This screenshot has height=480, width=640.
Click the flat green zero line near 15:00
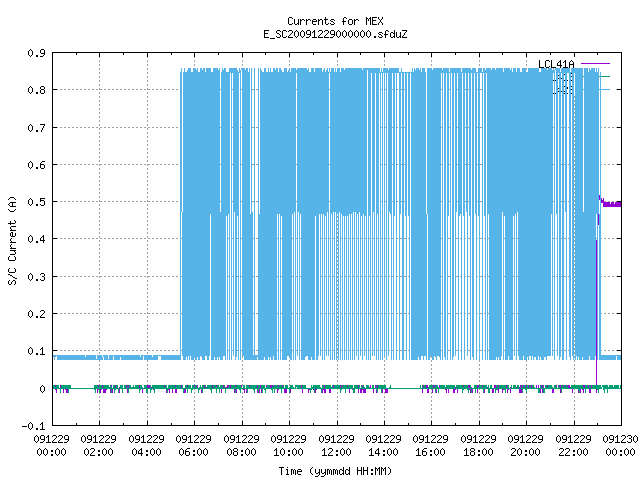406,389
